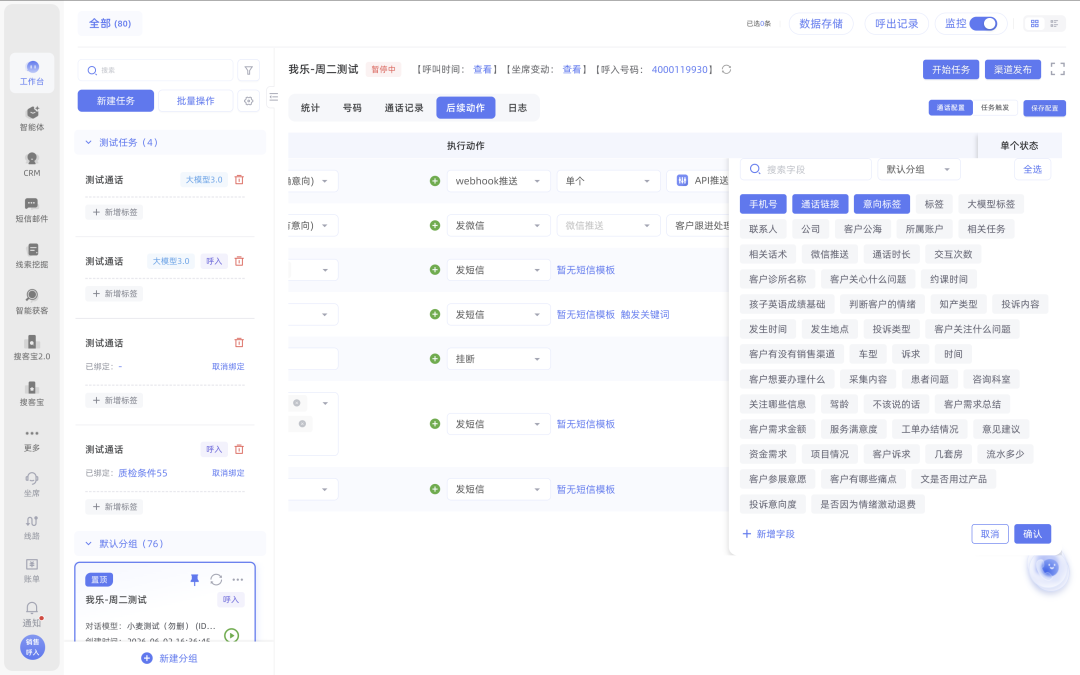Select the 通话时长 field tag

891,254
